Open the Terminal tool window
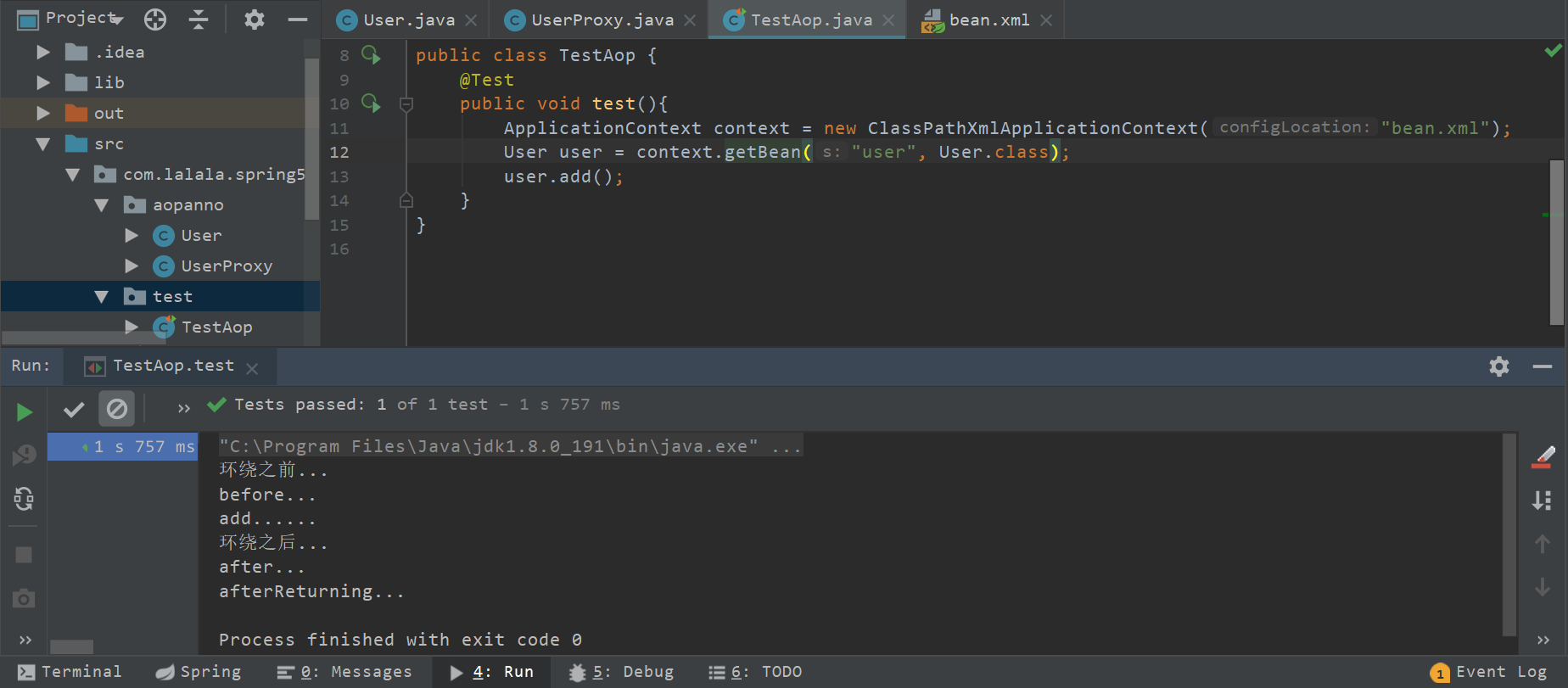 click(70, 672)
